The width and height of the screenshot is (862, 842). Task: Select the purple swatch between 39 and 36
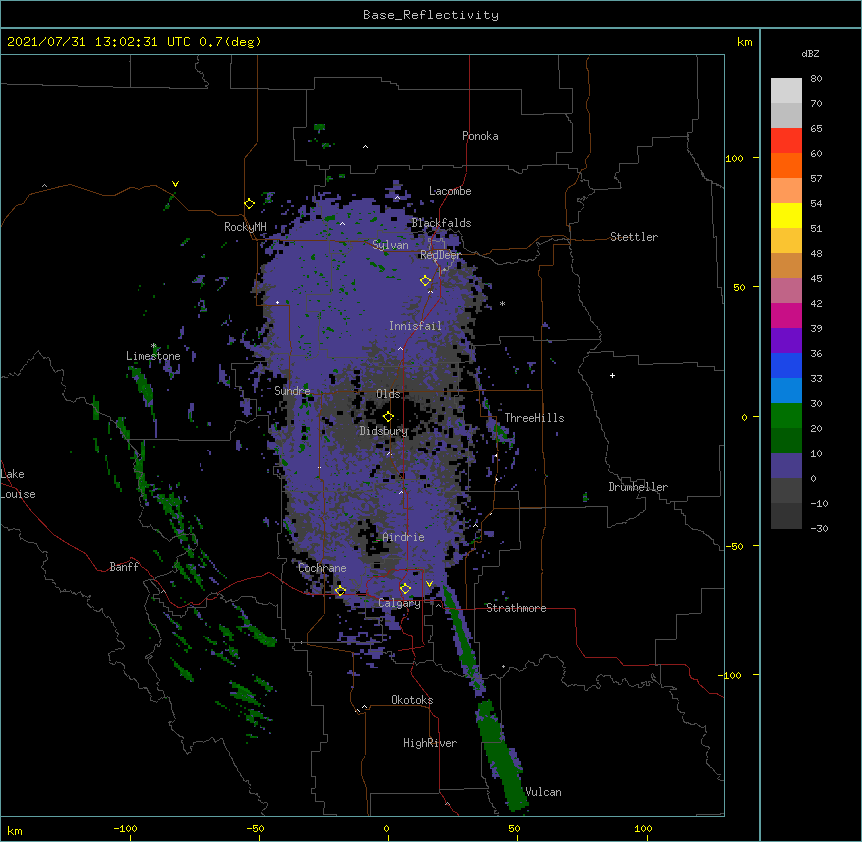coord(786,340)
